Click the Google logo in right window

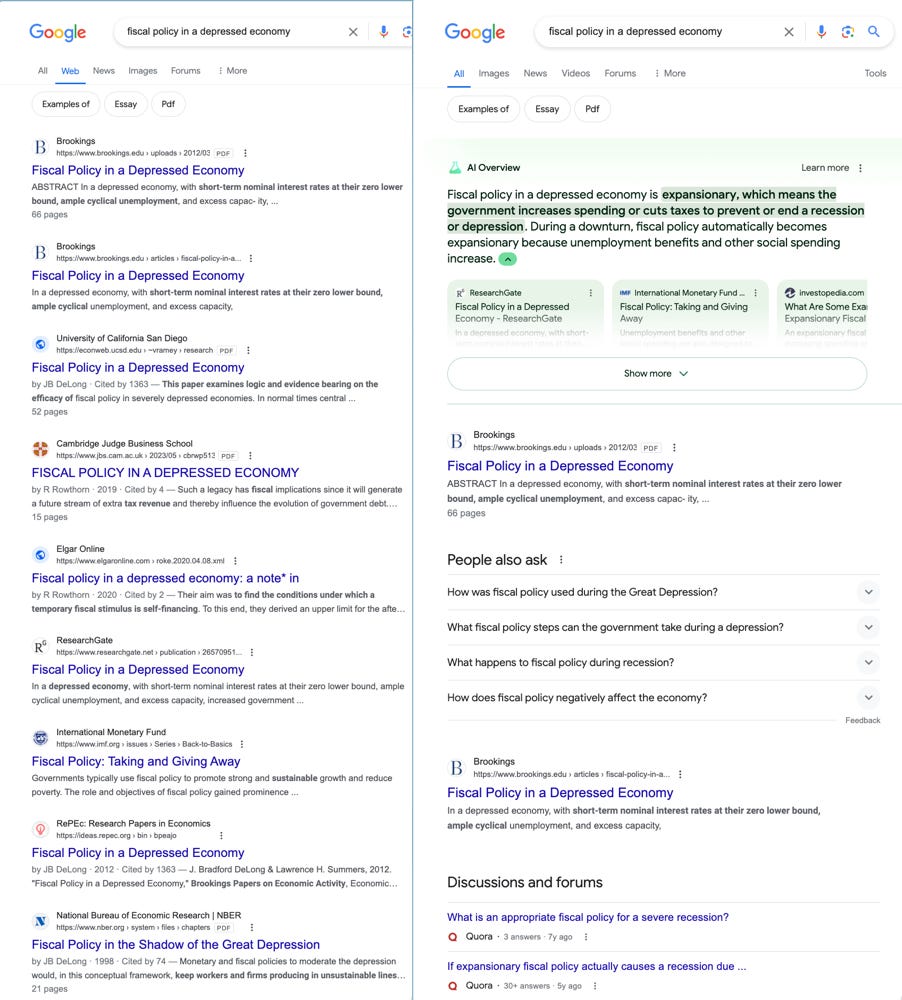point(475,32)
